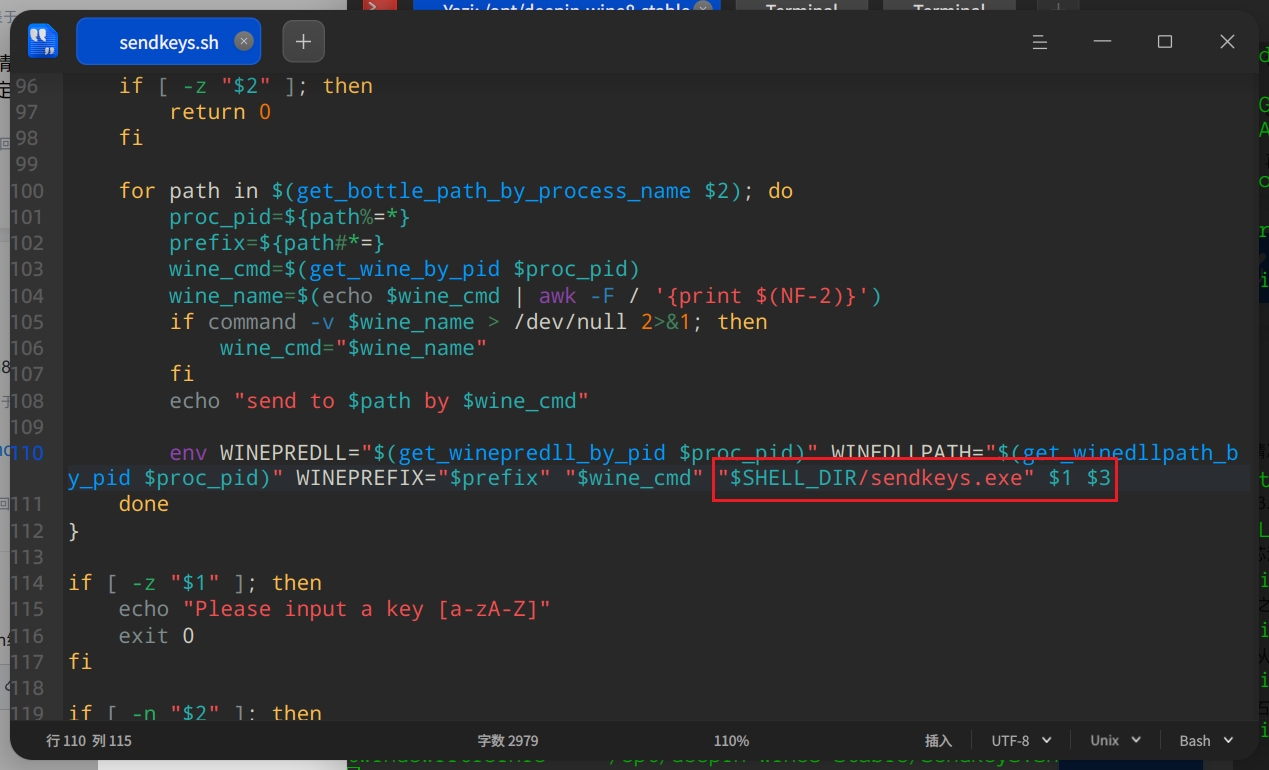Open the editor's hamburger main menu
The width and height of the screenshot is (1269, 770).
[x=1040, y=42]
